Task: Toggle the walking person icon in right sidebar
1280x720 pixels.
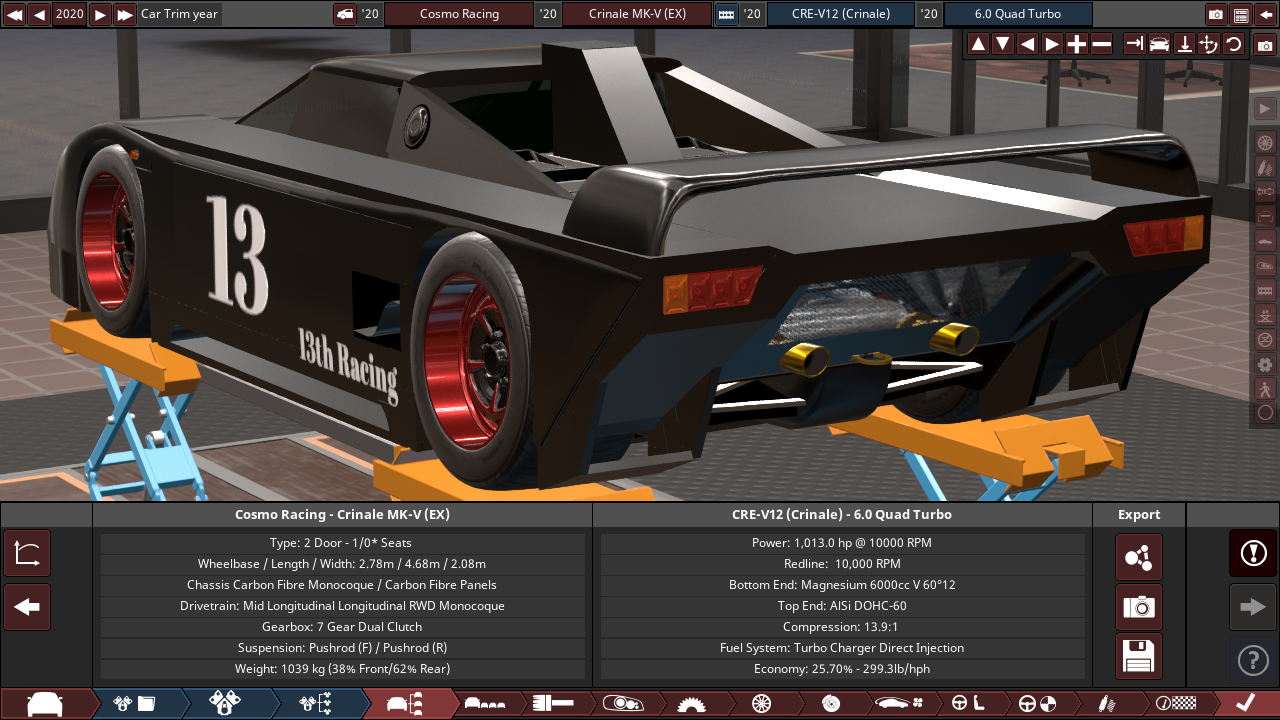Action: tap(1265, 388)
